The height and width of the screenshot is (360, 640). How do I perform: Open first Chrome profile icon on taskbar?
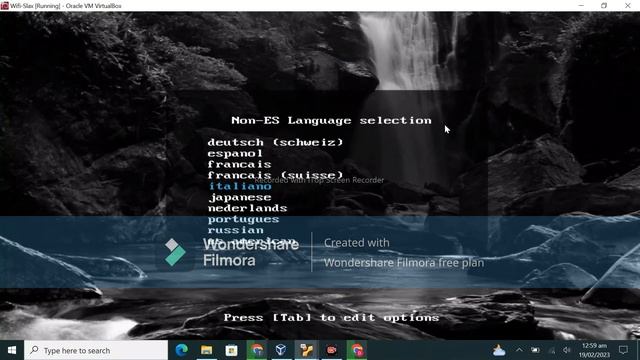[x=257, y=350]
